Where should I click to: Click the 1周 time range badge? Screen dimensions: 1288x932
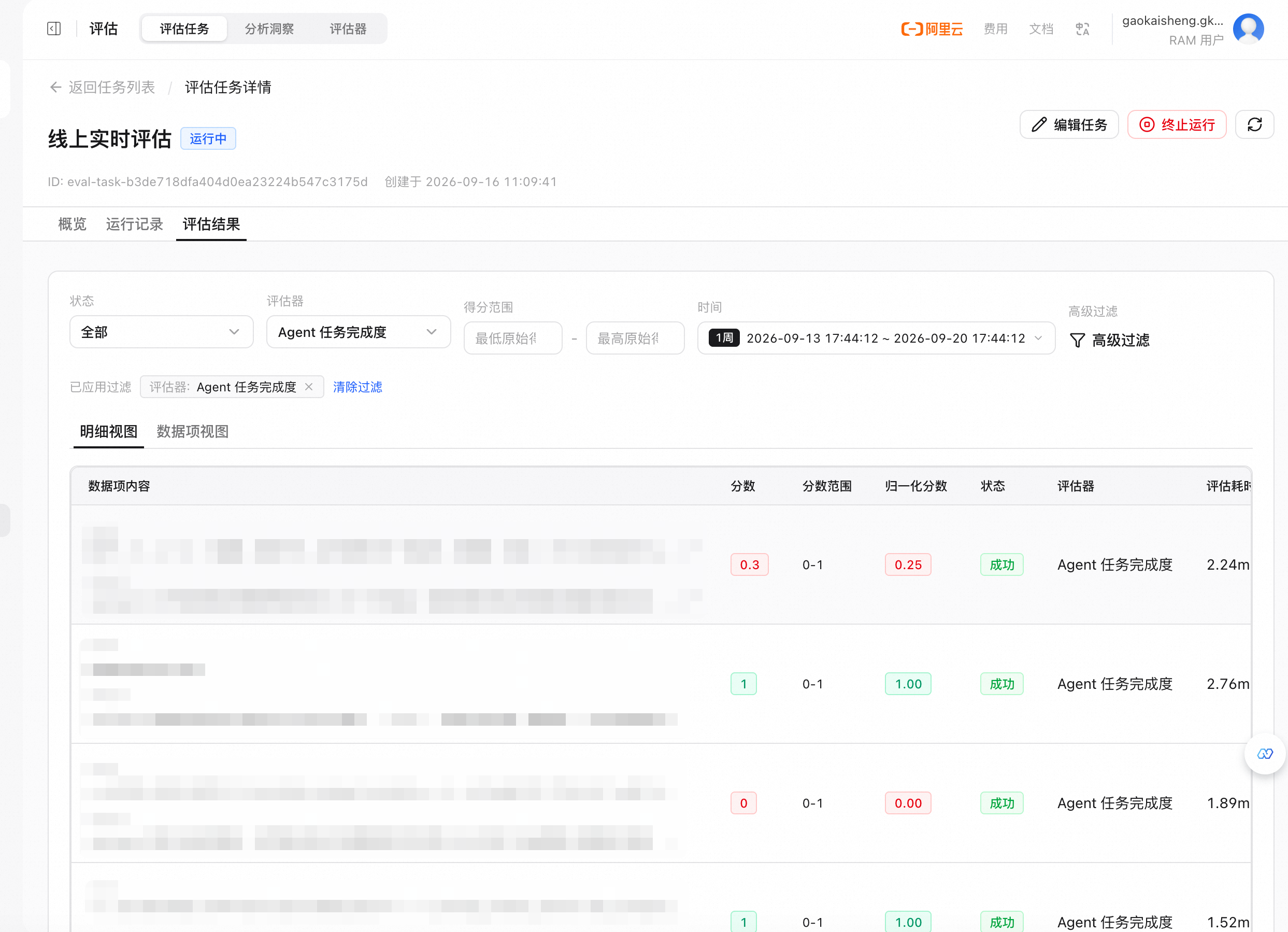(x=724, y=338)
